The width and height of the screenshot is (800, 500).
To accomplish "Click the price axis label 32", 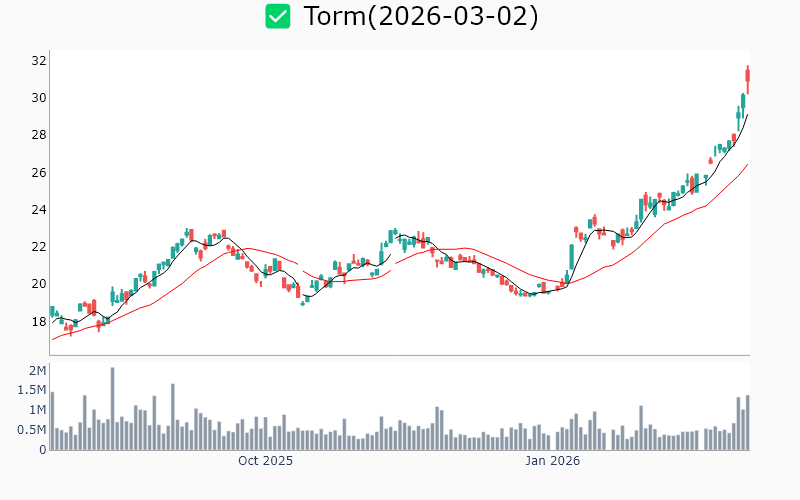I will pos(39,61).
